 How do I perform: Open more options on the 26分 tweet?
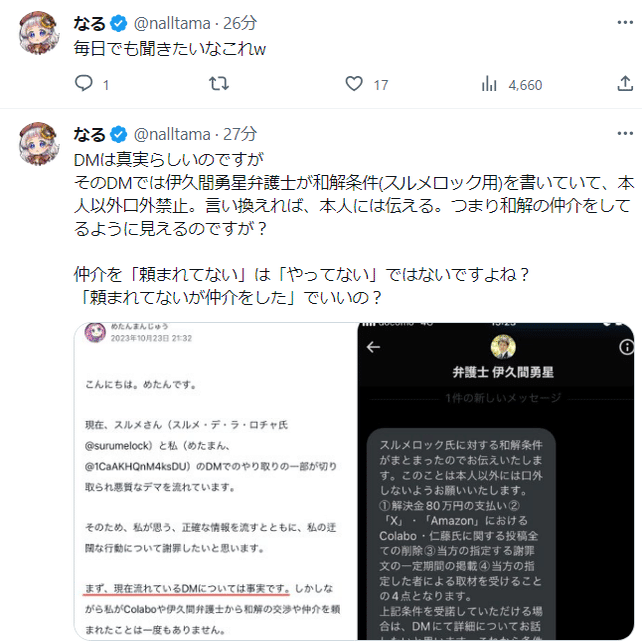pos(625,23)
